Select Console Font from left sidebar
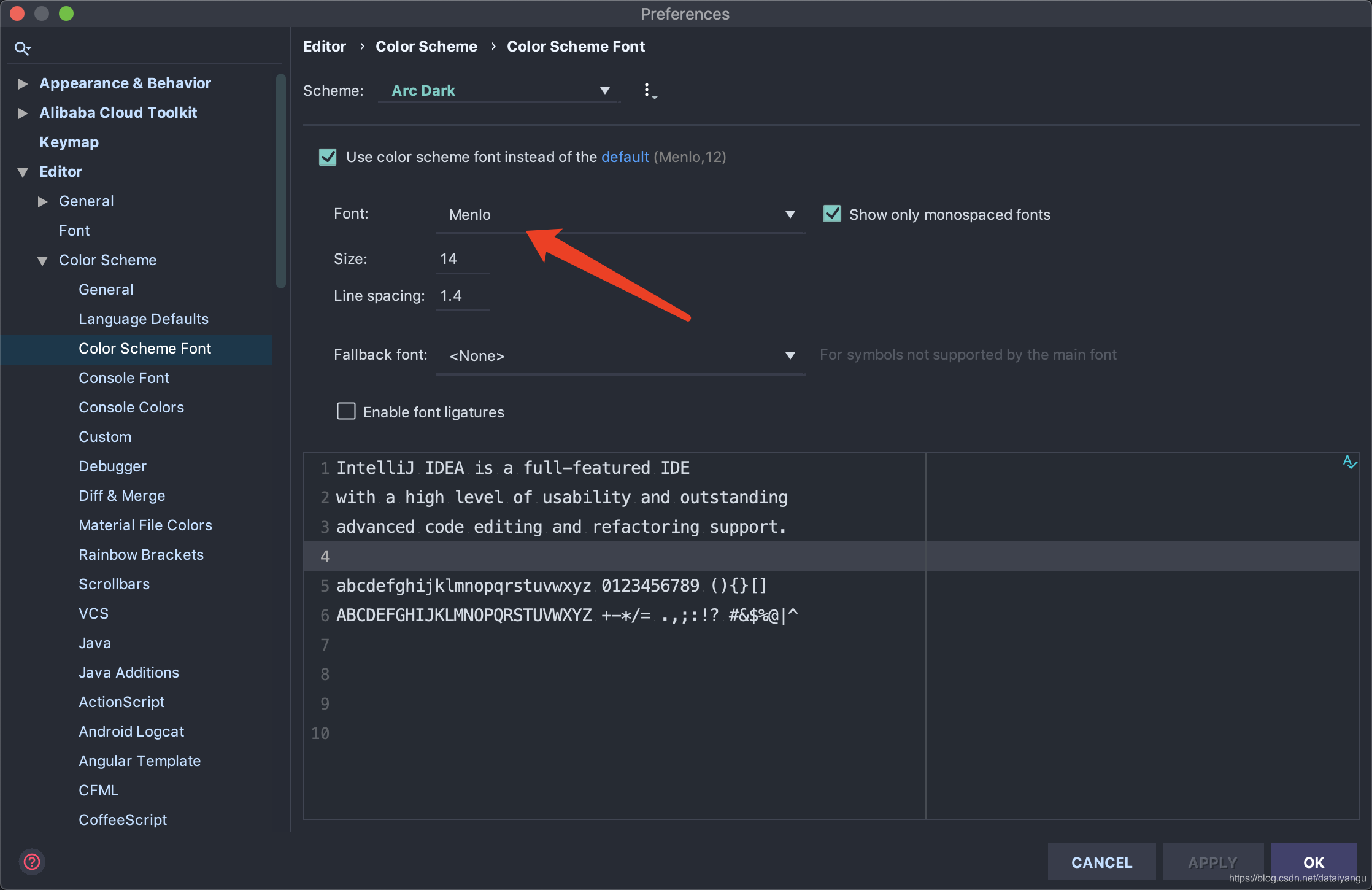 (x=124, y=378)
